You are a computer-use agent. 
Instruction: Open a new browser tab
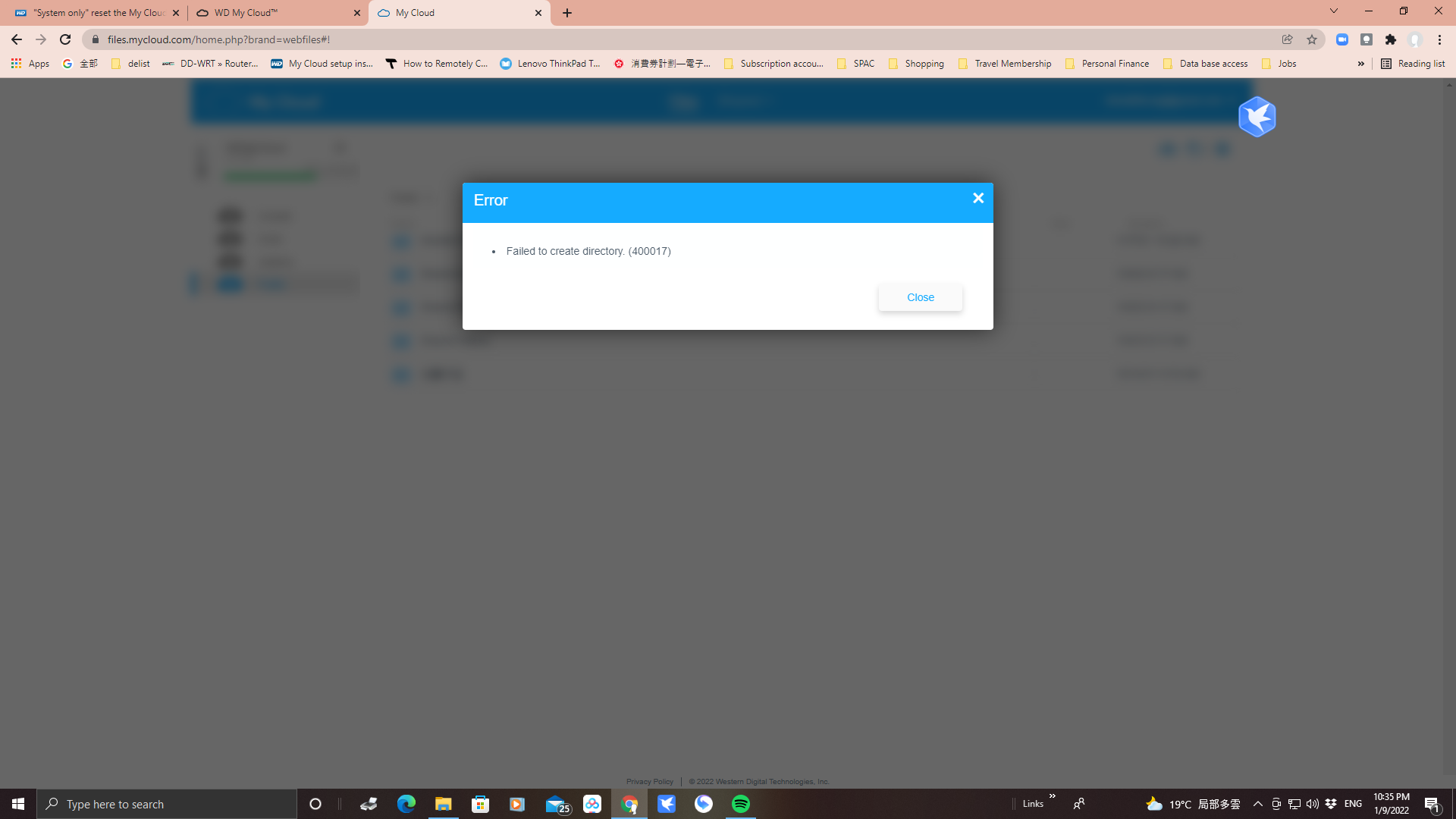coord(567,13)
